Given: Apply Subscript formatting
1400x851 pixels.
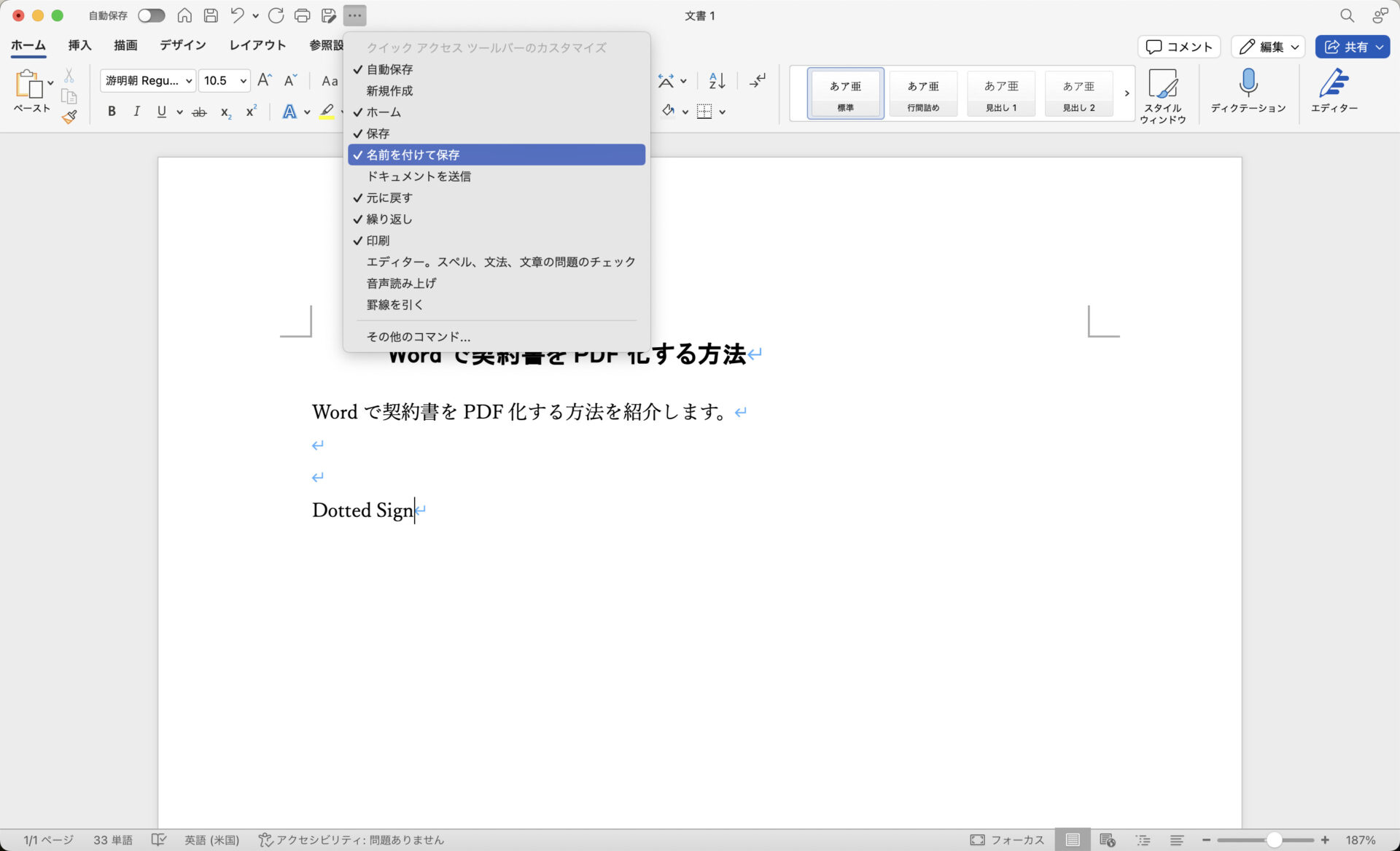Looking at the screenshot, I should tap(226, 112).
